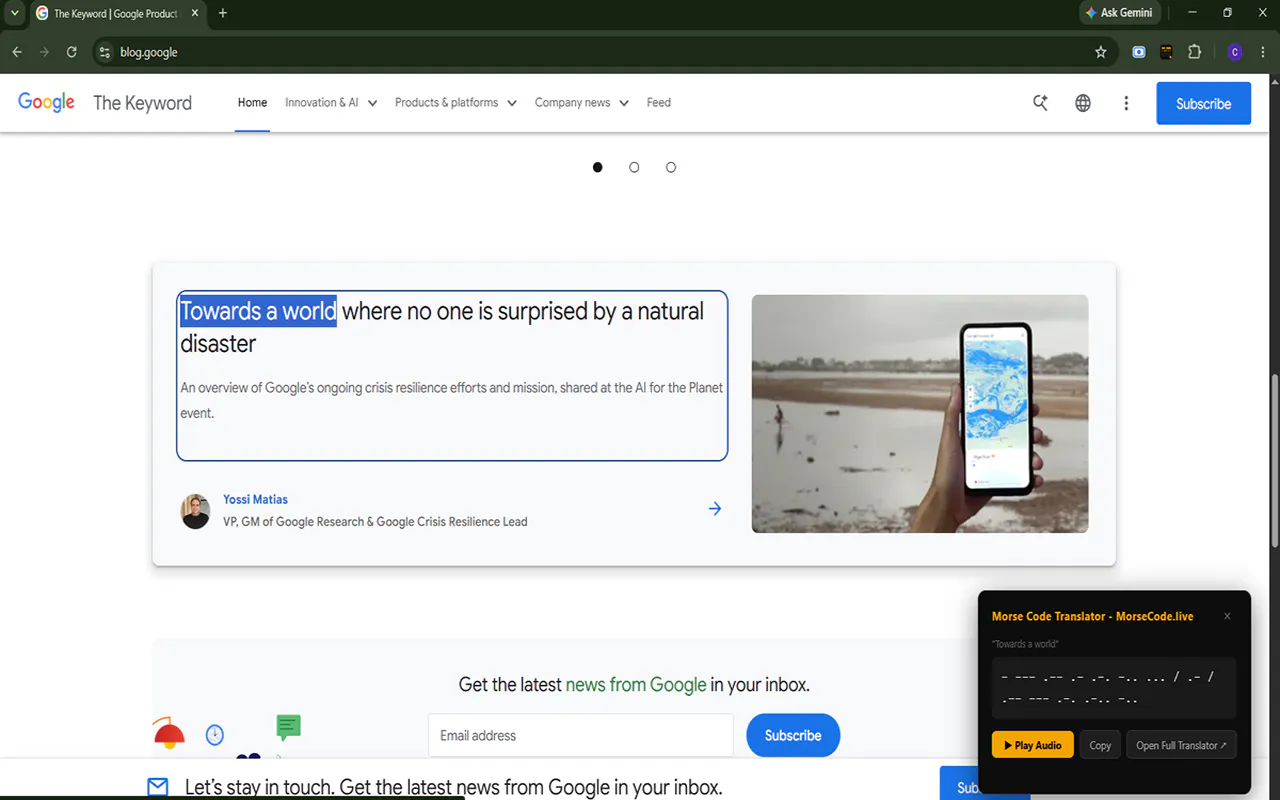The height and width of the screenshot is (800, 1280).
Task: View site information icon in address bar
Action: point(105,52)
